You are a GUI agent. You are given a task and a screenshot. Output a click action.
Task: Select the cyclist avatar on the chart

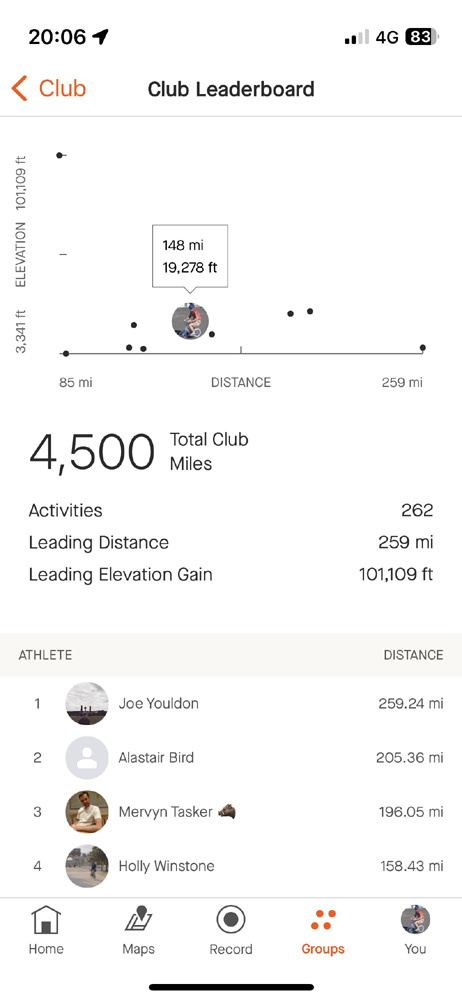coord(190,321)
